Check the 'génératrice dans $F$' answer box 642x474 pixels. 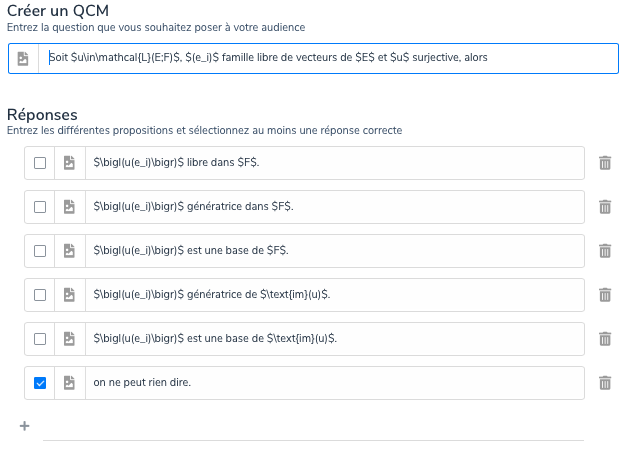click(40, 207)
